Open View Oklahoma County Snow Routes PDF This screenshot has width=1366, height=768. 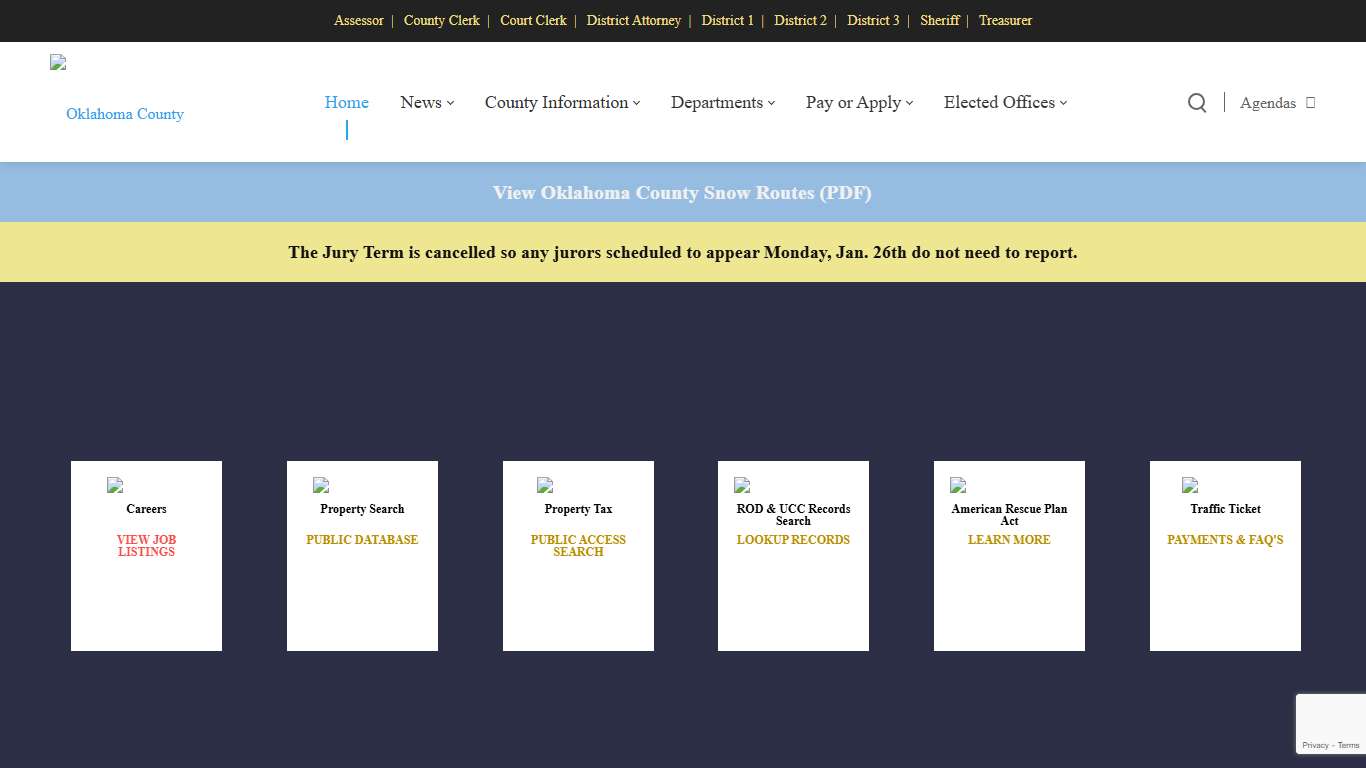682,192
